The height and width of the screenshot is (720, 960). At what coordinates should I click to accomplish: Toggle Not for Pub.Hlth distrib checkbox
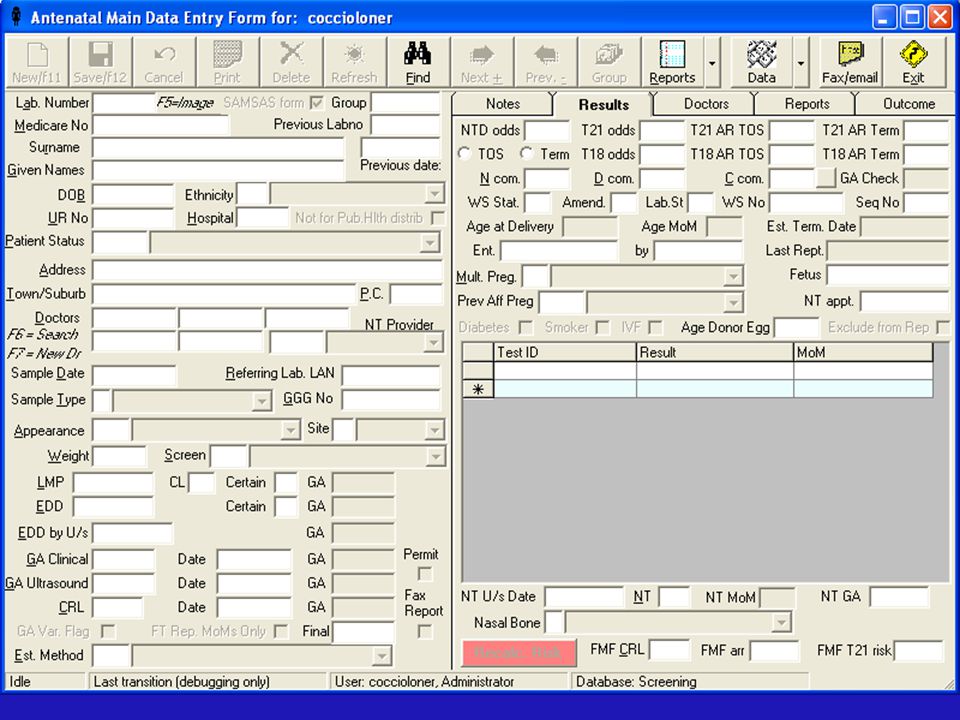click(437, 218)
